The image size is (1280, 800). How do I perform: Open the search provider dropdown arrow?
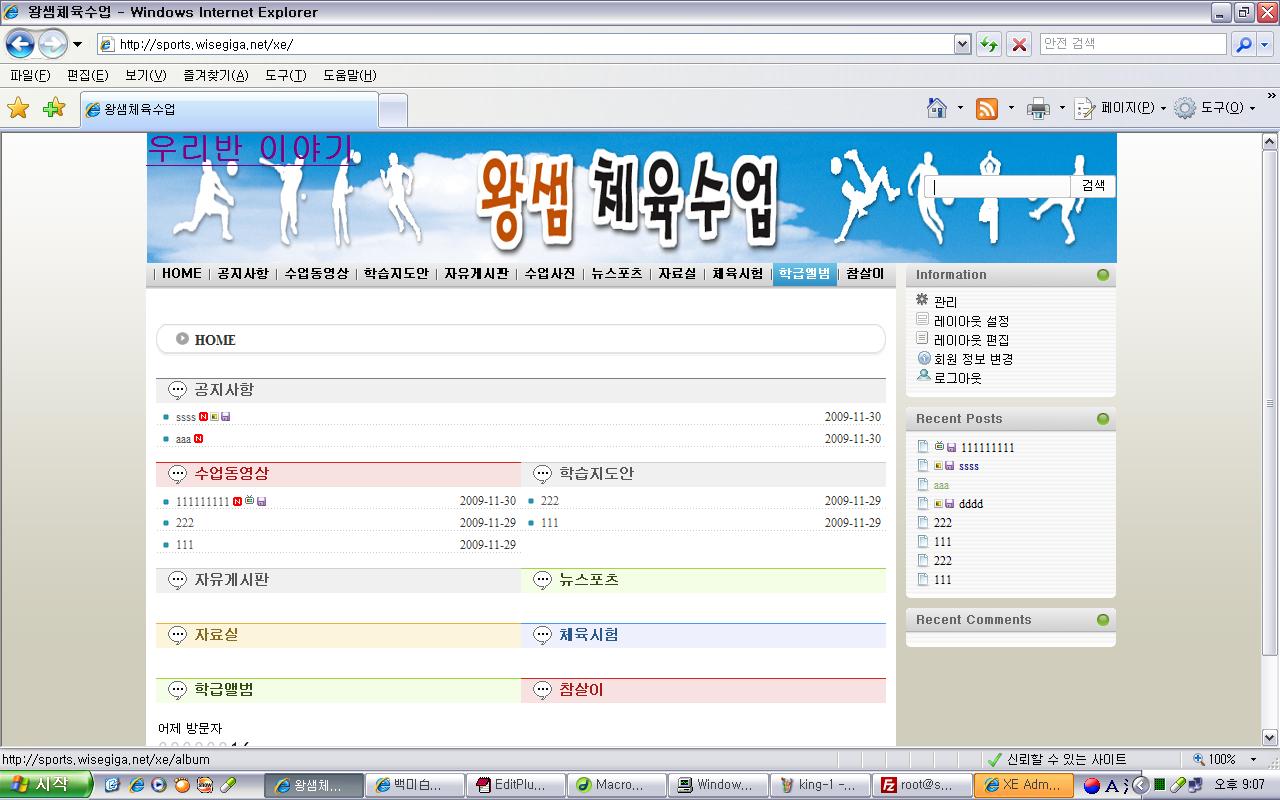pyautogui.click(x=1264, y=44)
